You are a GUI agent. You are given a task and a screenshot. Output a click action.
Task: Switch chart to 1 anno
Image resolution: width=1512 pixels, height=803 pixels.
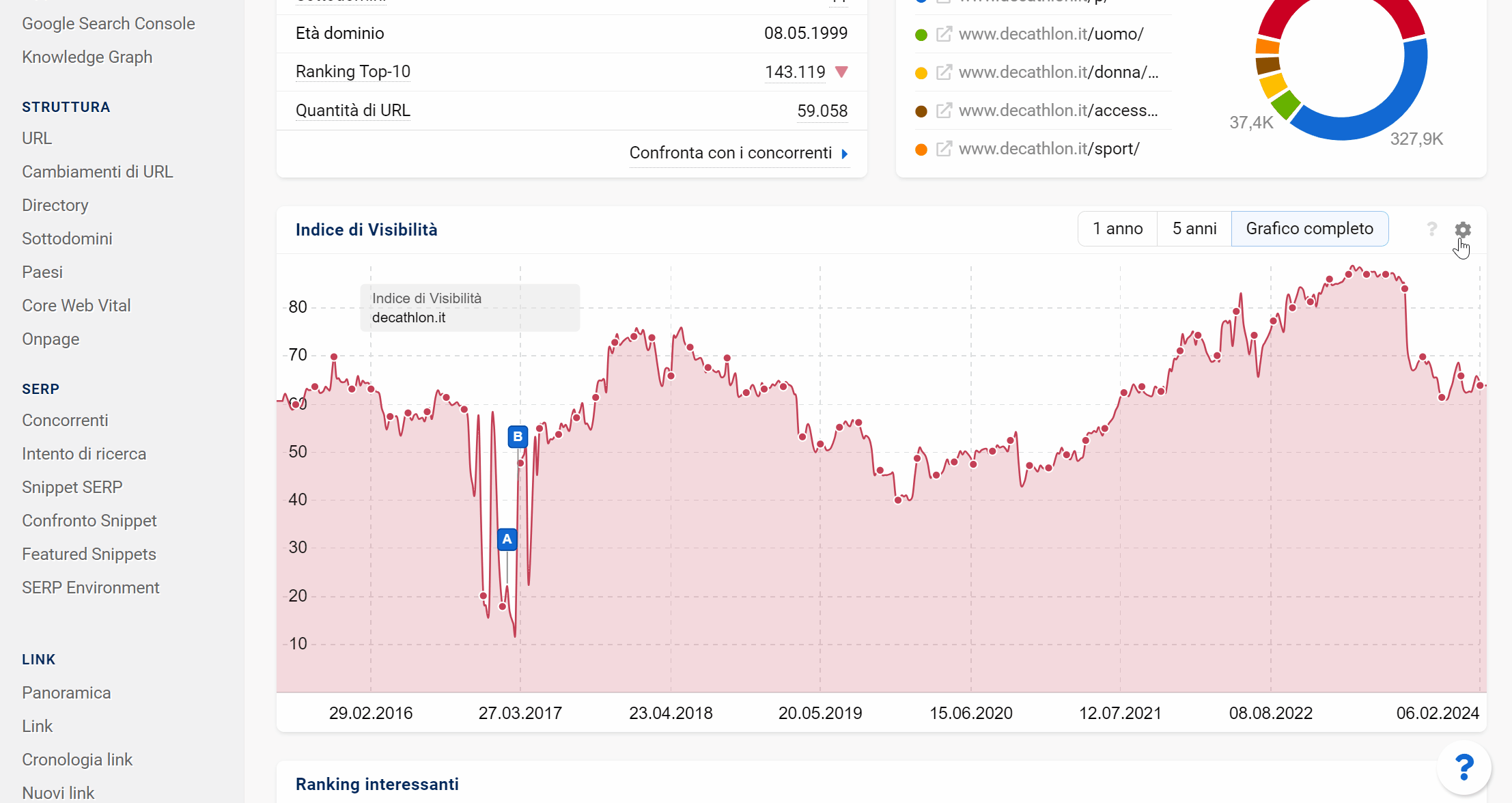point(1117,229)
